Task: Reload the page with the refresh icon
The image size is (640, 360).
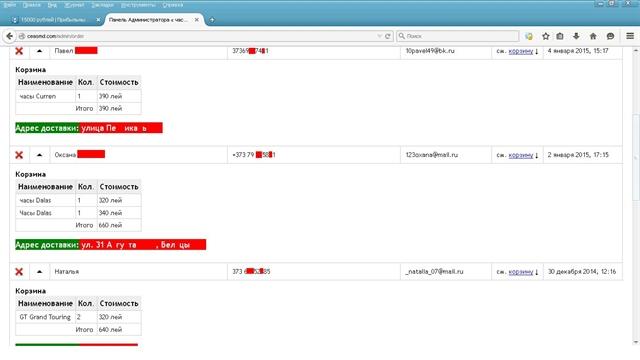Action: point(388,36)
